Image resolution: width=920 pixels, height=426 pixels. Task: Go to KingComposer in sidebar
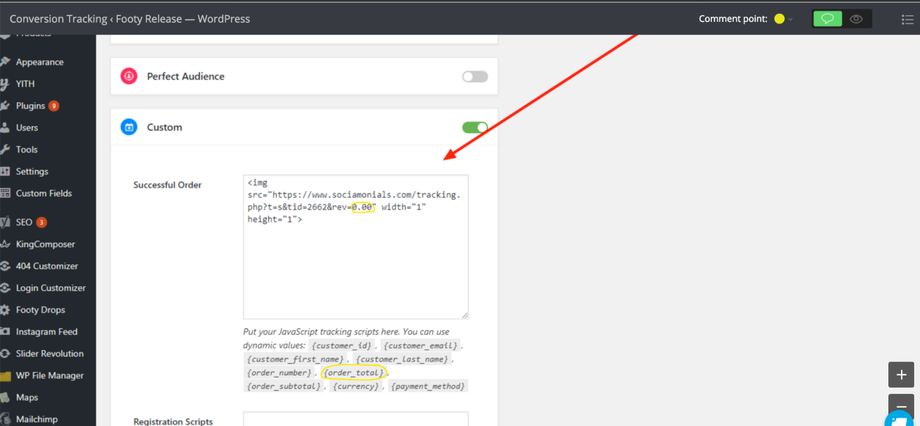[45, 244]
